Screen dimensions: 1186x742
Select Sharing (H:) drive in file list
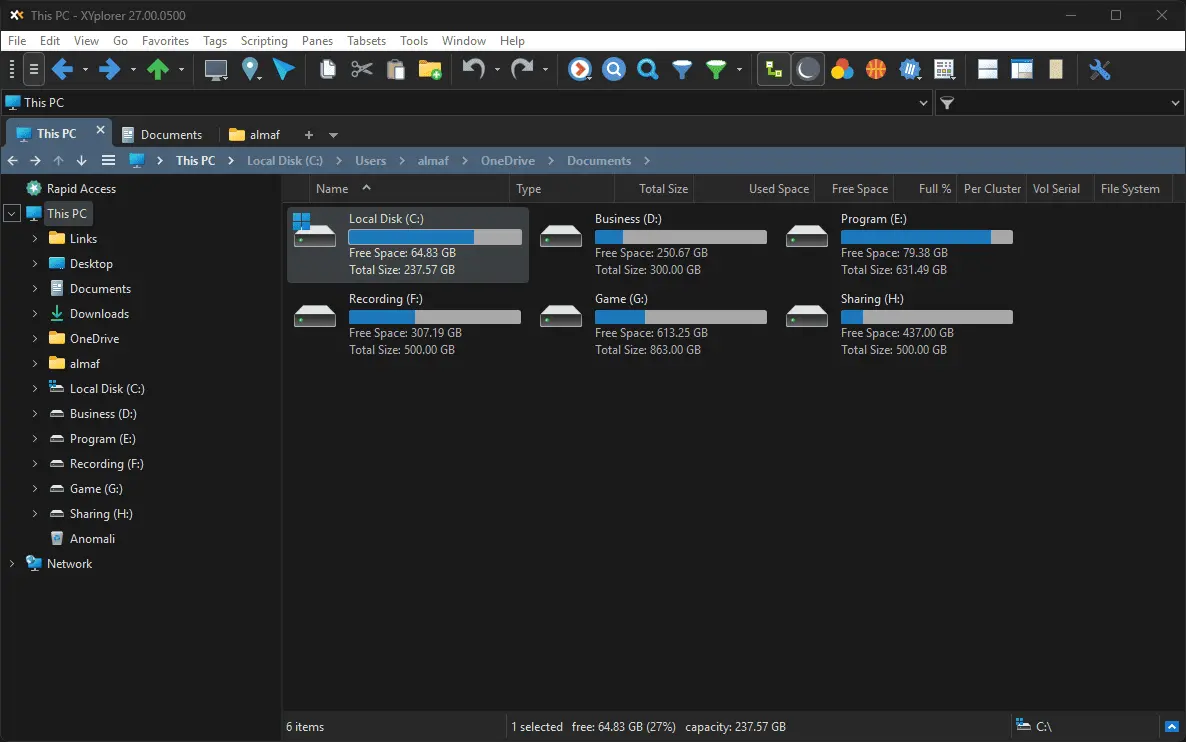pyautogui.click(x=900, y=324)
